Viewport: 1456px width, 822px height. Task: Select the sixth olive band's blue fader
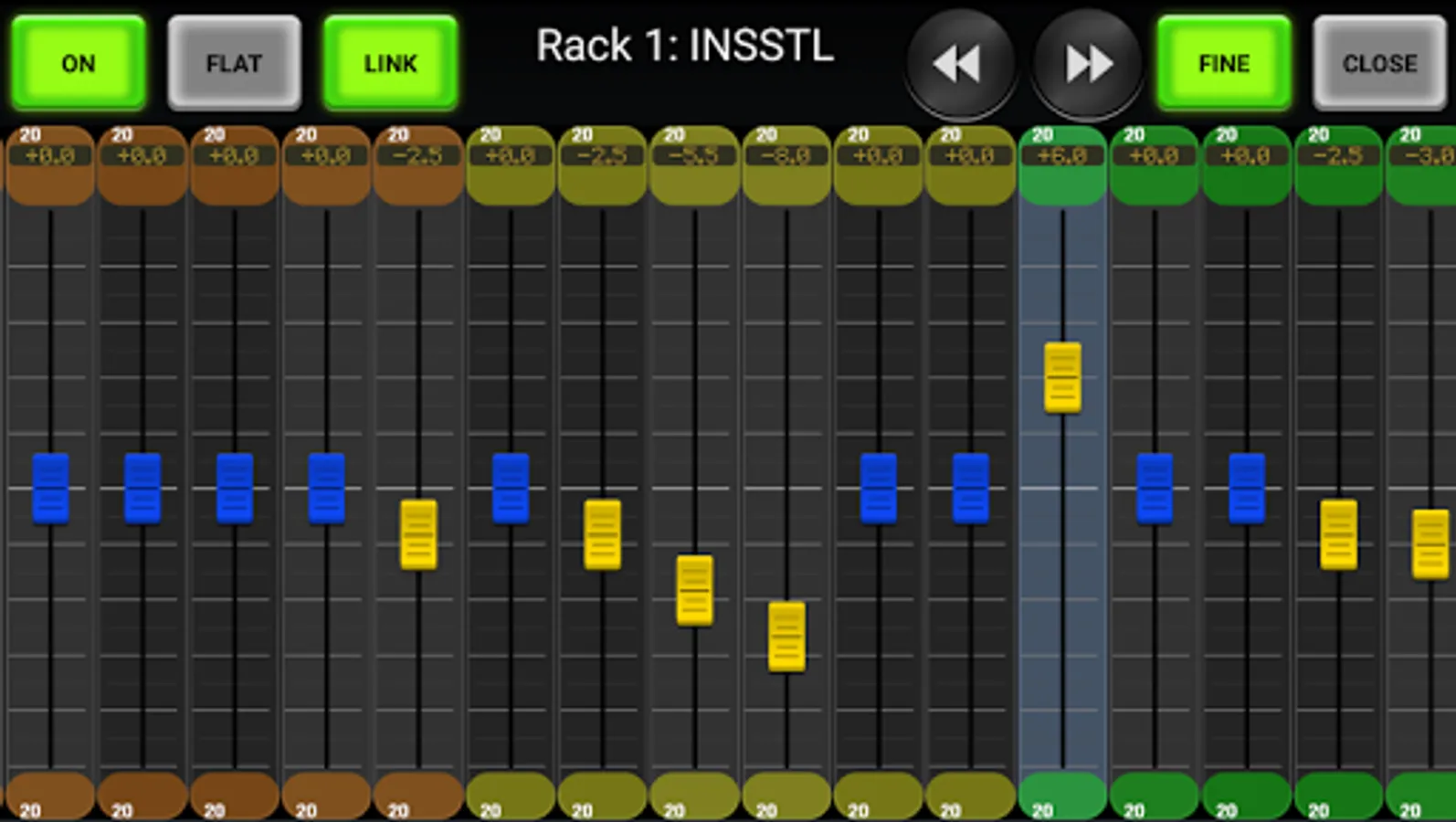(970, 488)
